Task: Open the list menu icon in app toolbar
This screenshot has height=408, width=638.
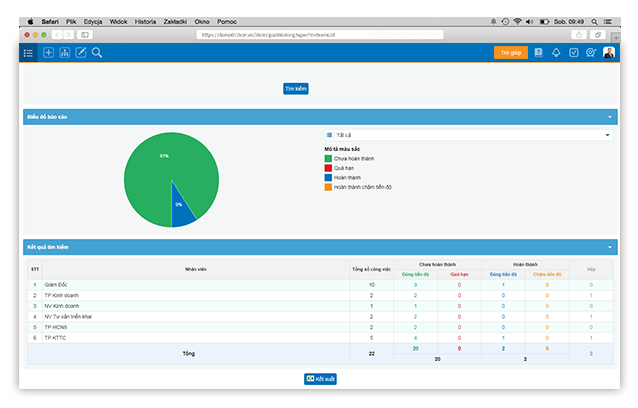Action: pyautogui.click(x=28, y=53)
